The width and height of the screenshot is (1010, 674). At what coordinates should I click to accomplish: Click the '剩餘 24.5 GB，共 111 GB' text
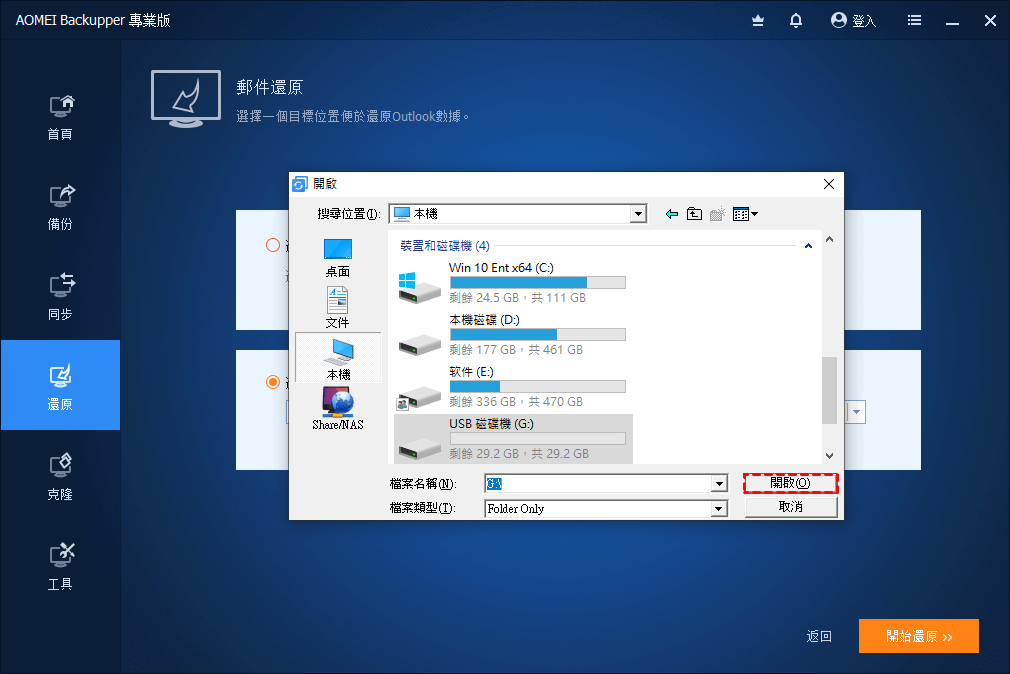coord(517,298)
